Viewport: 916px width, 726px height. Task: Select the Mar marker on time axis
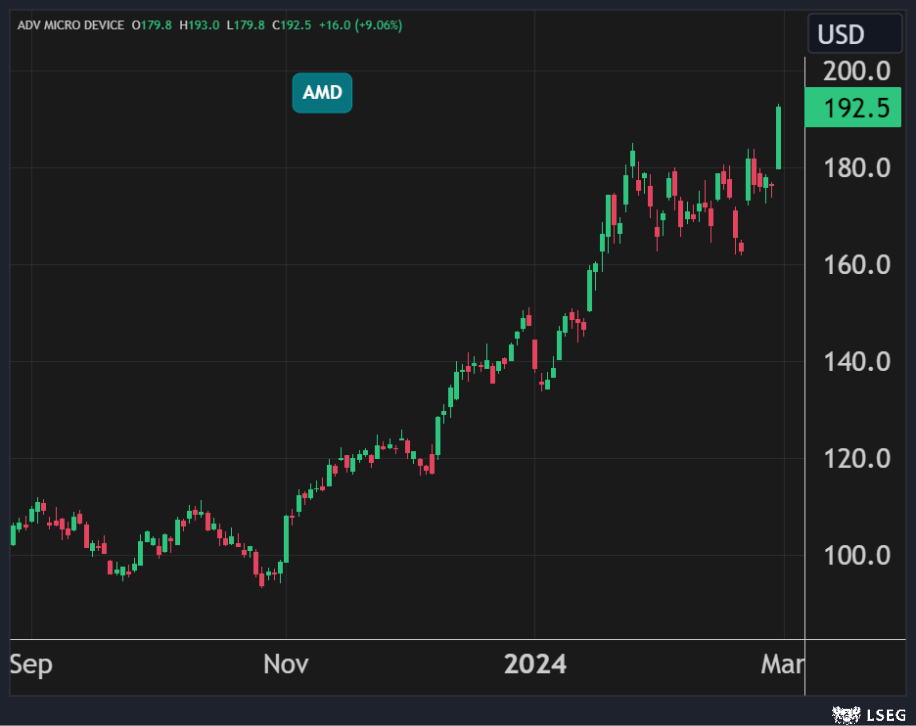[x=783, y=664]
